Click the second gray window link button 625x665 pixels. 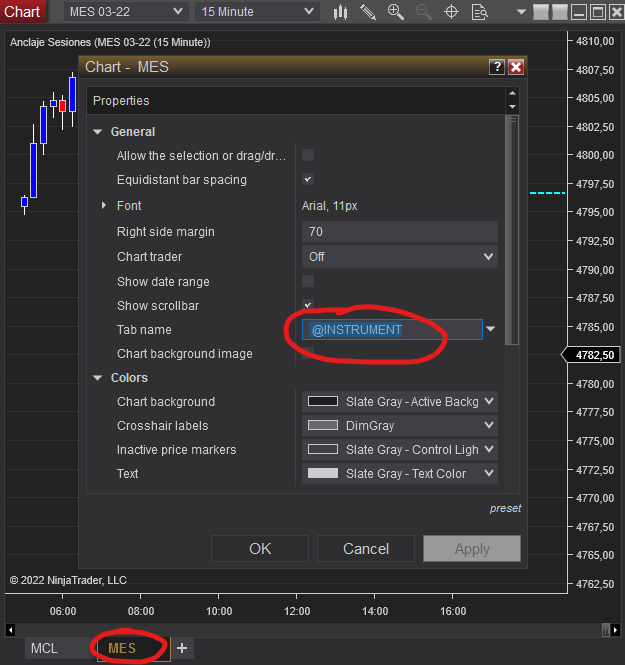tap(560, 12)
